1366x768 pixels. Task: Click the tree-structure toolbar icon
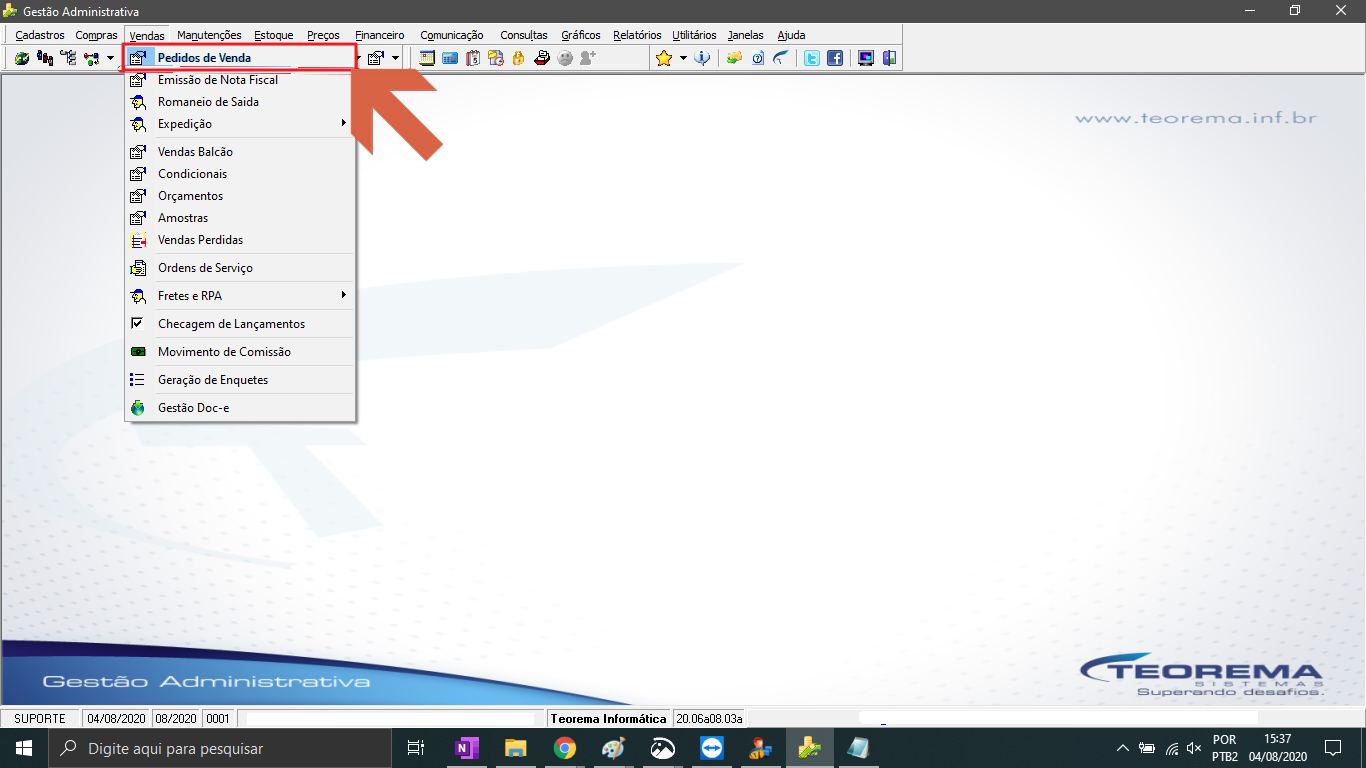click(68, 59)
